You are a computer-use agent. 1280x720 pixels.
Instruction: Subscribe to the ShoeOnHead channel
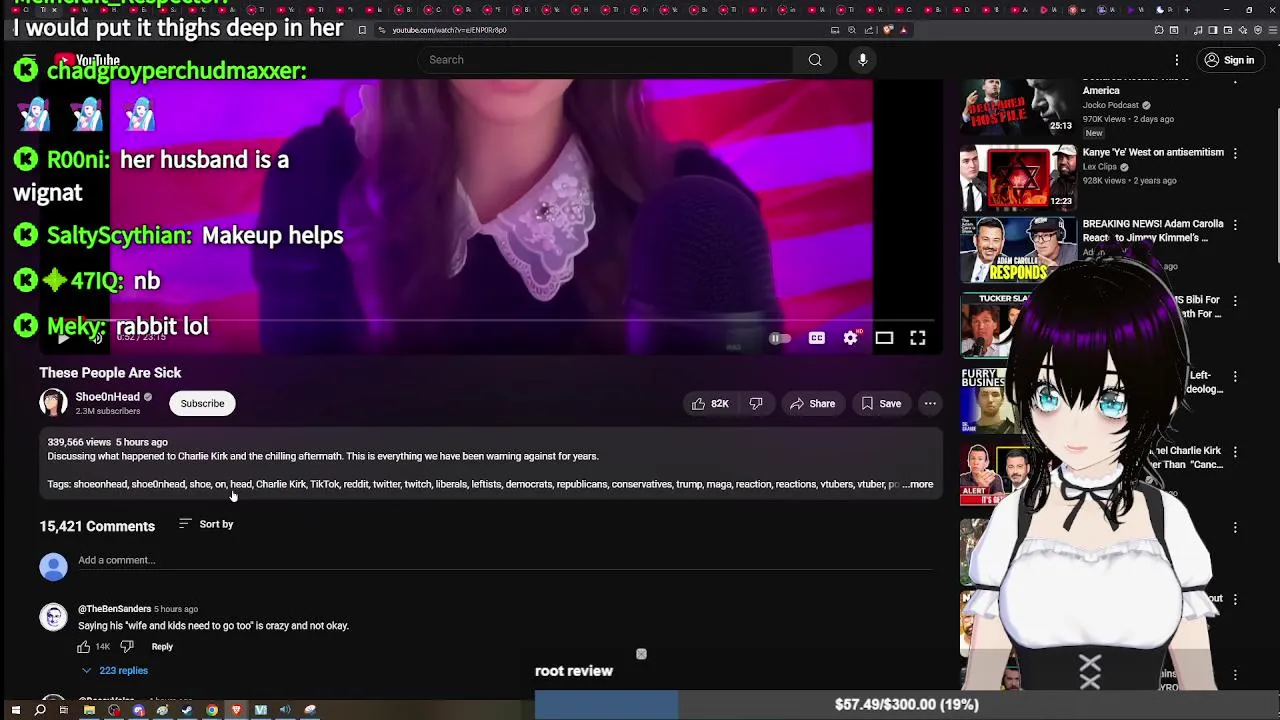(202, 404)
